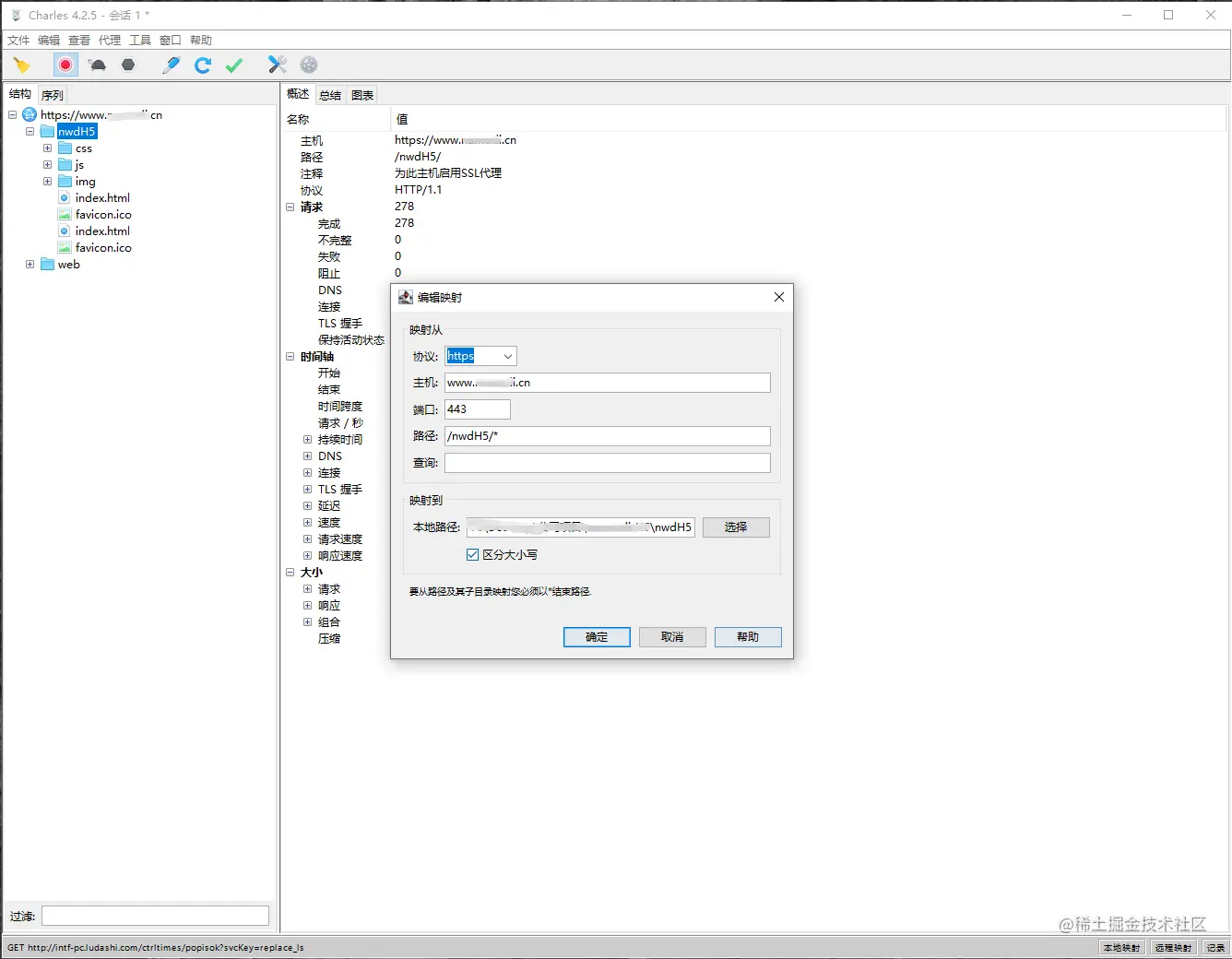Cancel the dialog with 取消
The width and height of the screenshot is (1232, 959).
click(672, 637)
